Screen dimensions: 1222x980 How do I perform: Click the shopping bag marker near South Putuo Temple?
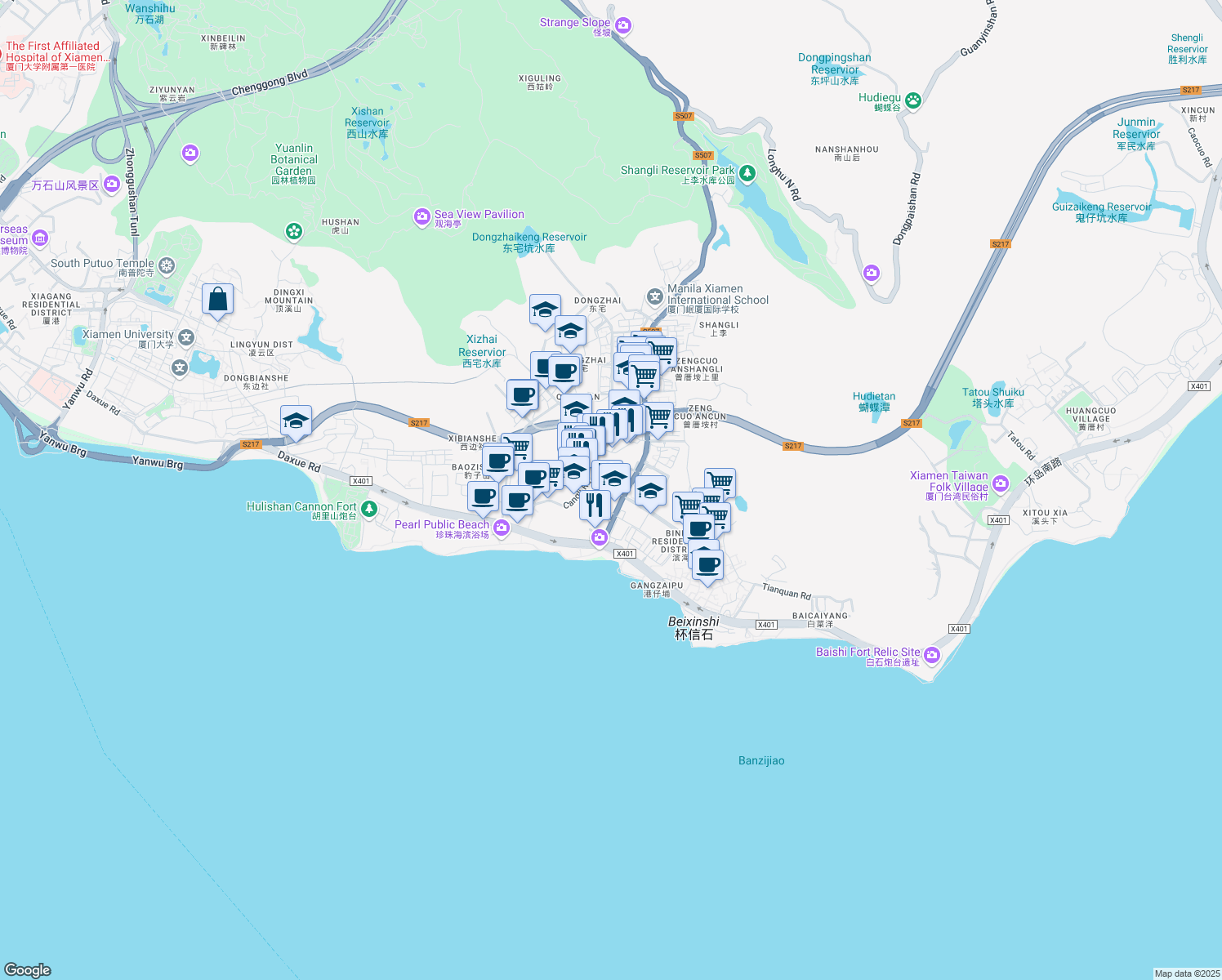point(217,300)
